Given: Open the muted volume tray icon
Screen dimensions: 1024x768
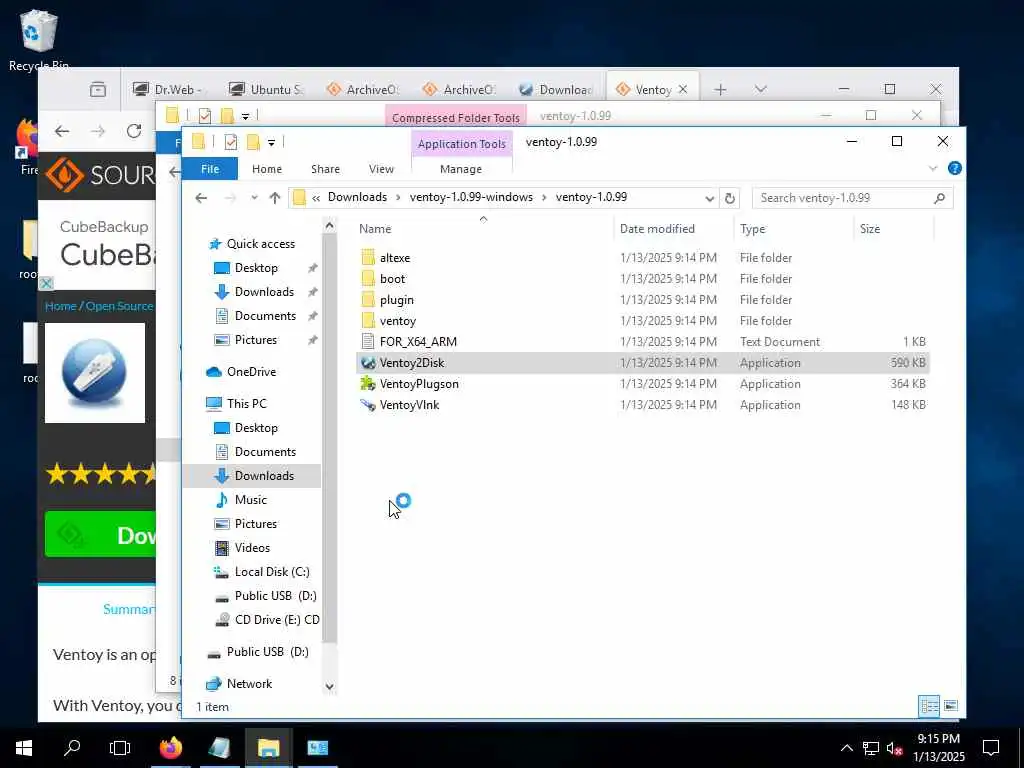Looking at the screenshot, I should [x=895, y=748].
